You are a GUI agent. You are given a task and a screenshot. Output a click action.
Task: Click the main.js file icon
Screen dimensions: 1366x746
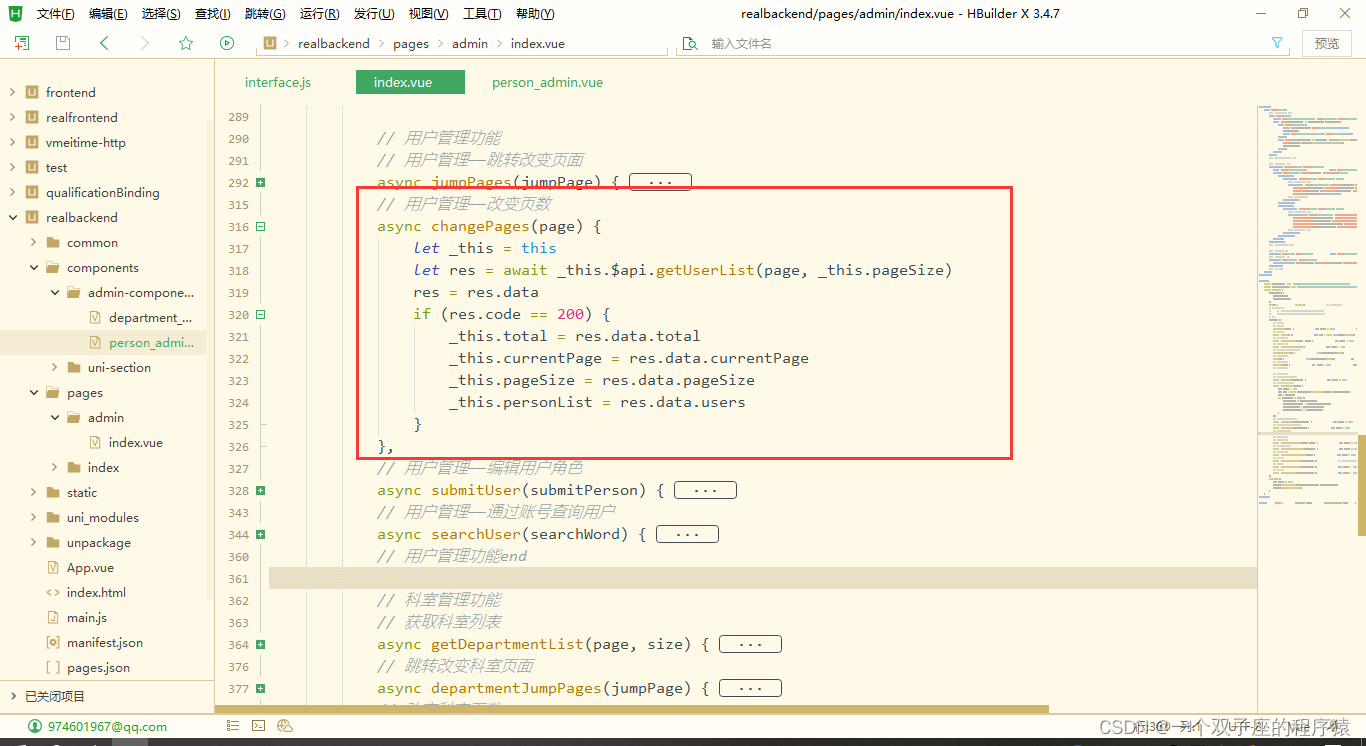click(53, 617)
